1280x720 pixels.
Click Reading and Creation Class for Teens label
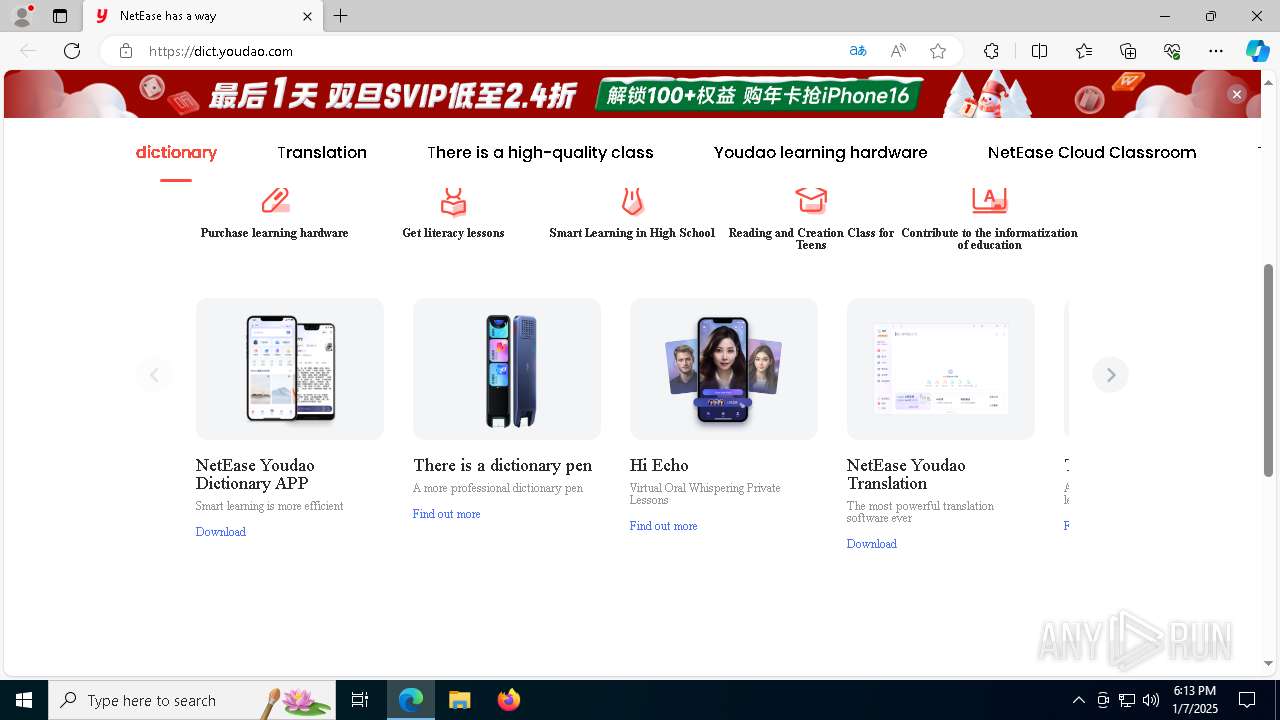coord(811,239)
